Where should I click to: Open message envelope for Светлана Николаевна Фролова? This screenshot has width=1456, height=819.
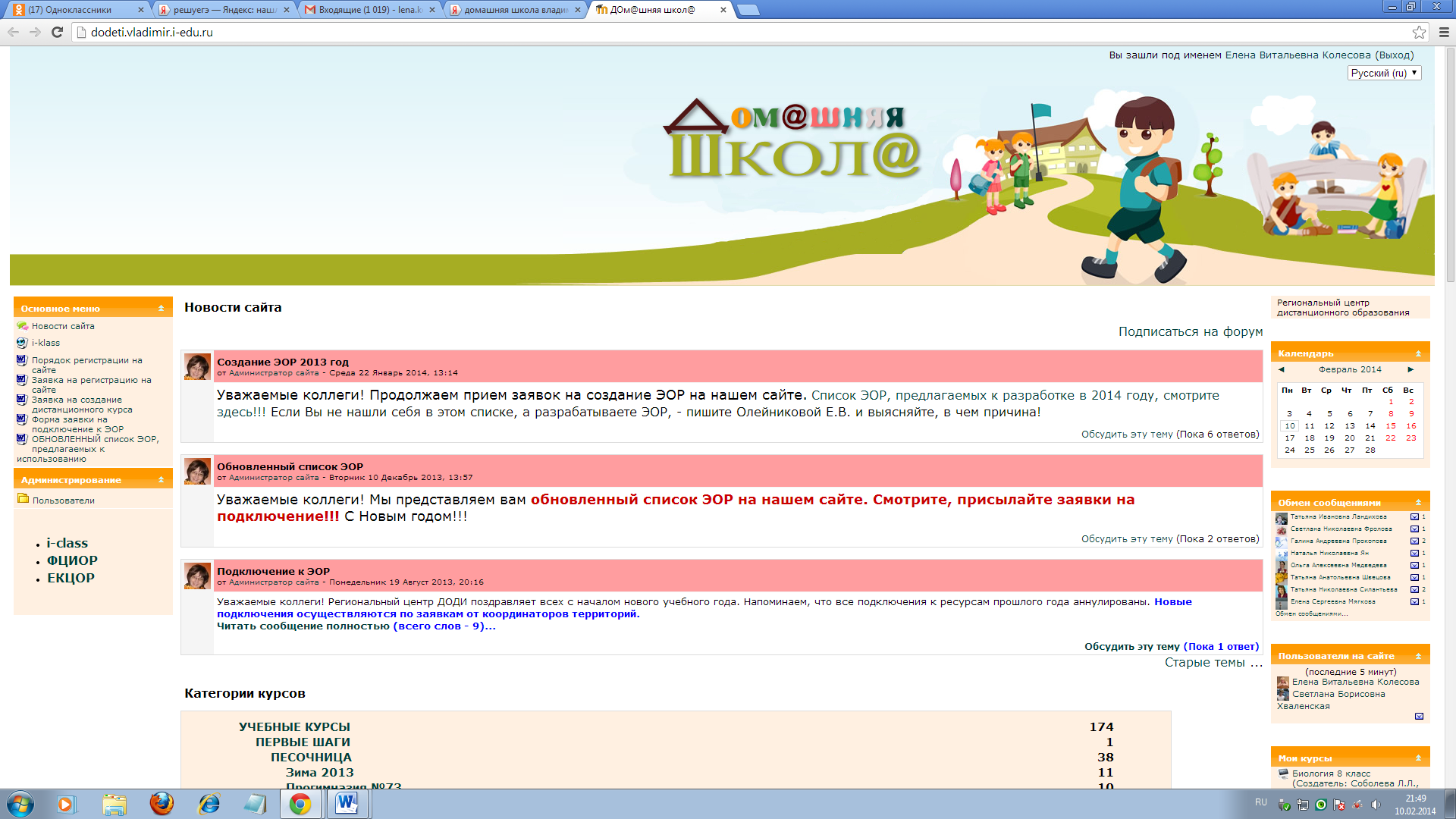point(1414,529)
